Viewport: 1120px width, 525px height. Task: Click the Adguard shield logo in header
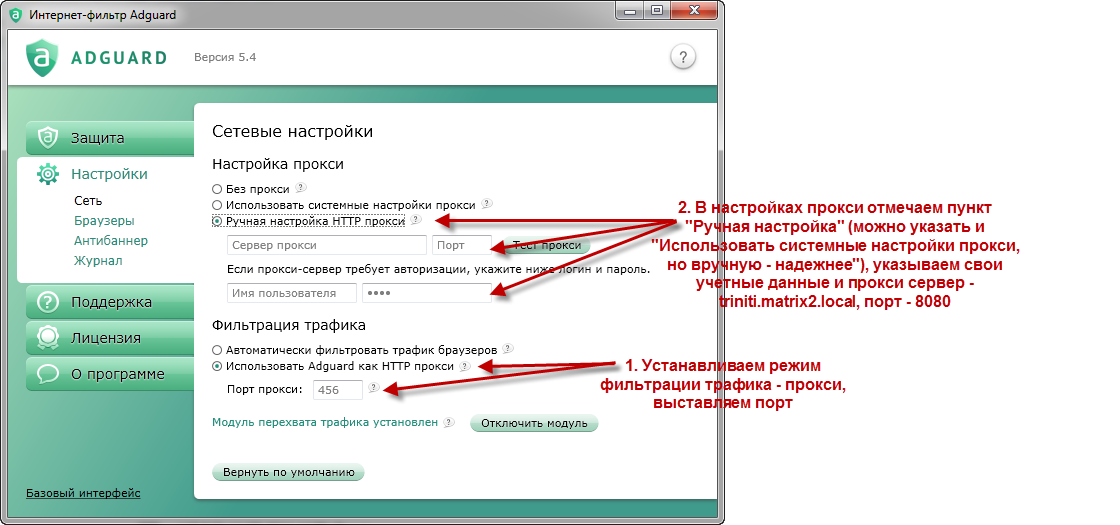tap(43, 57)
